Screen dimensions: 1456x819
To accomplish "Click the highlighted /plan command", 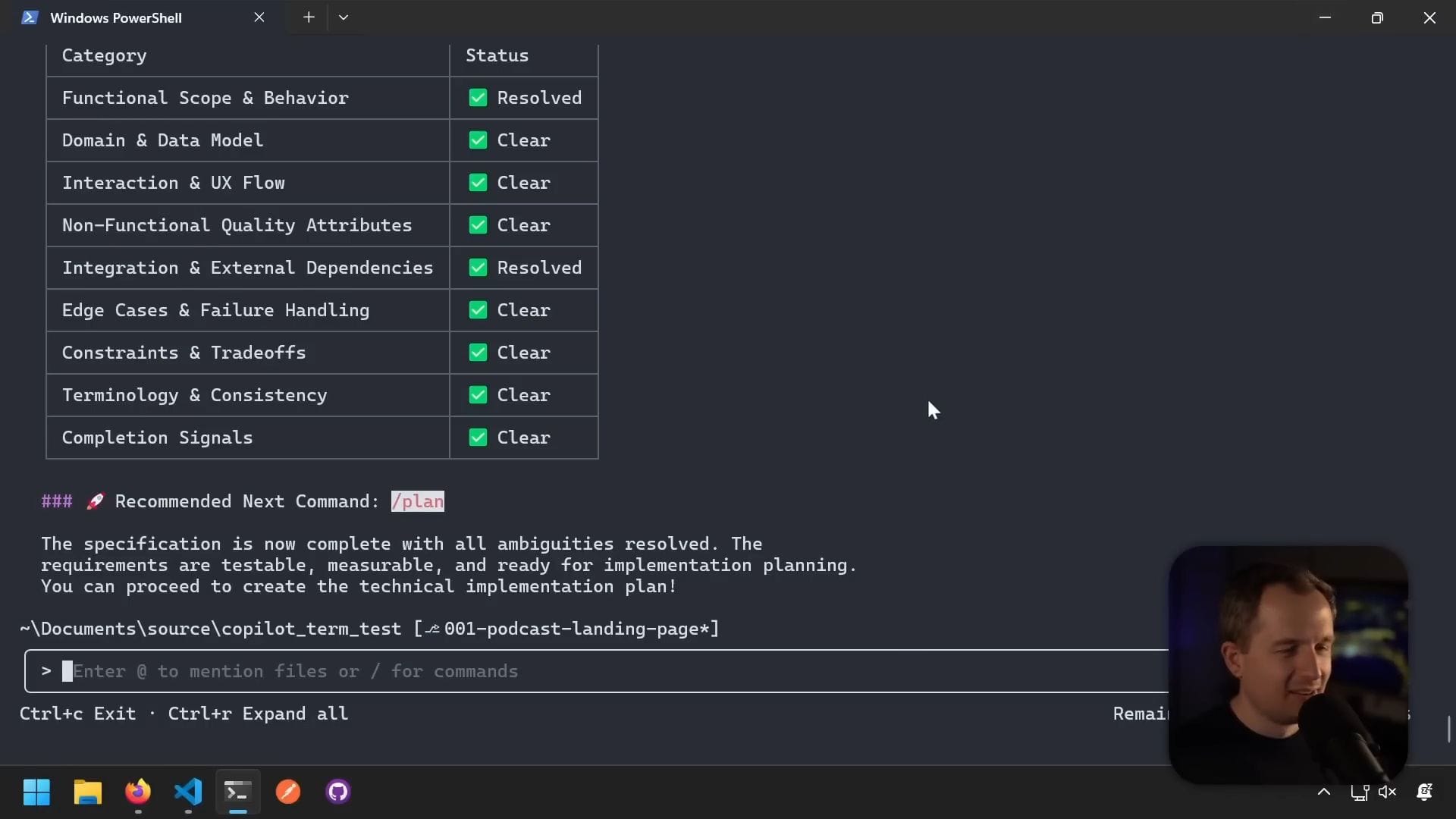I will [417, 501].
